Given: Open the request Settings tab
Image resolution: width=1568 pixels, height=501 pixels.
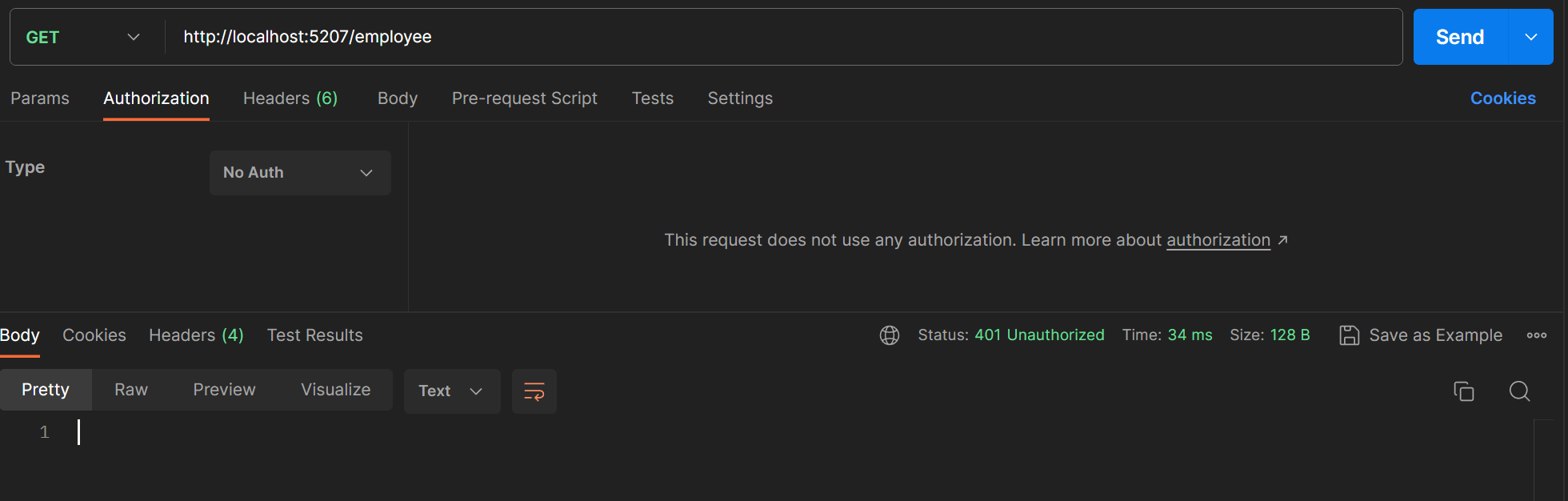Looking at the screenshot, I should [x=740, y=98].
